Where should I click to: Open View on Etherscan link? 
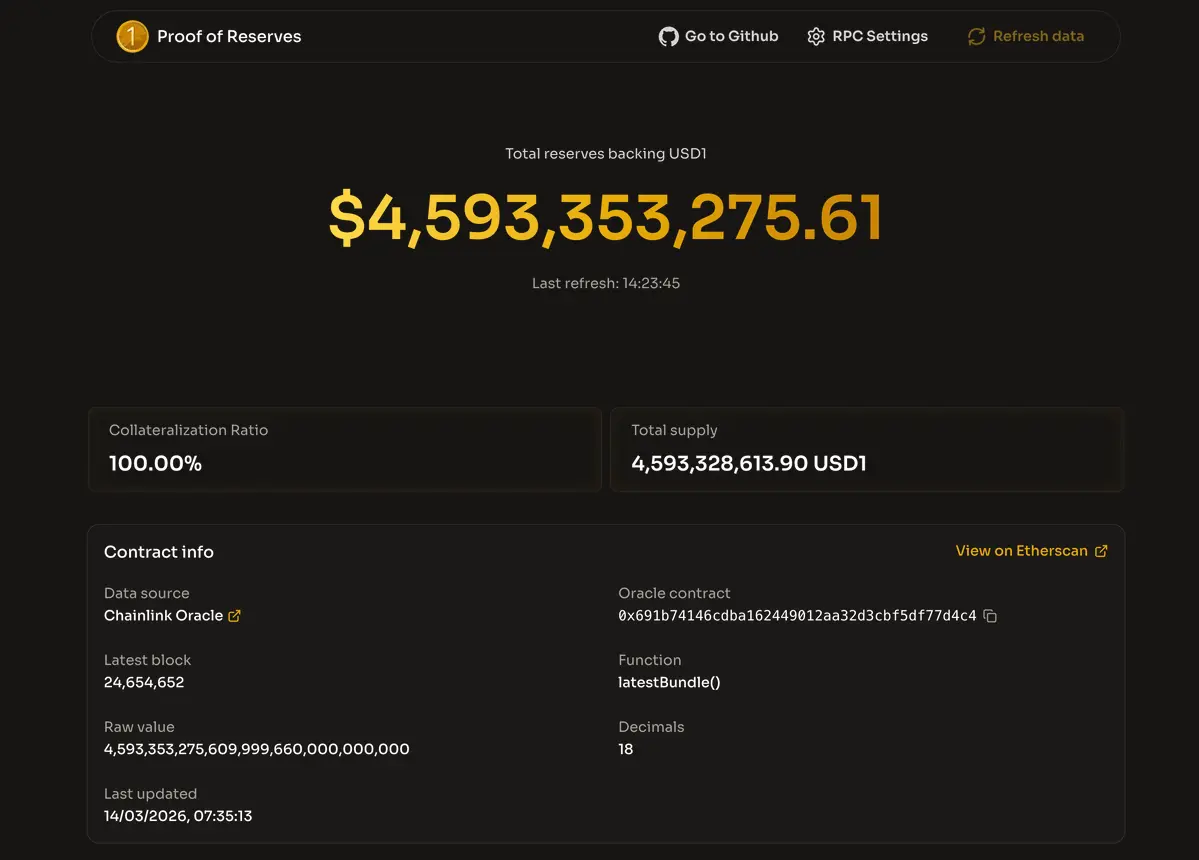coord(1032,551)
